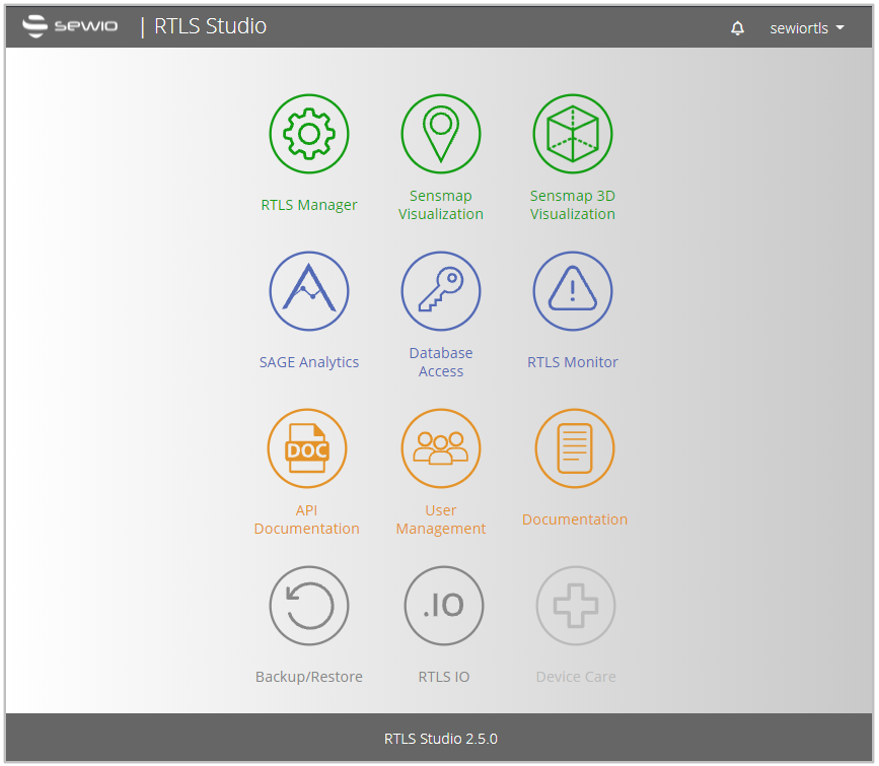The image size is (879, 766).
Task: Click the Sensmap Visualization text label
Action: pos(441,205)
